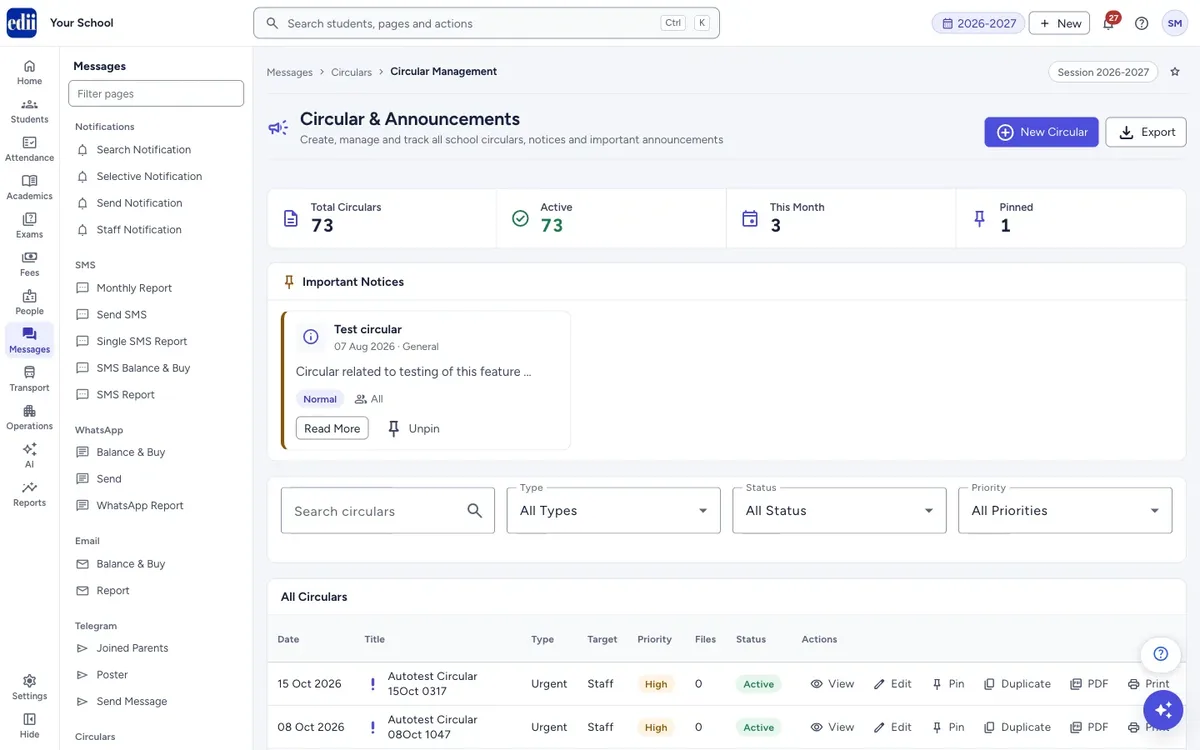
Task: Pin the Autotest Circular 15Oct 0317 row
Action: click(948, 684)
